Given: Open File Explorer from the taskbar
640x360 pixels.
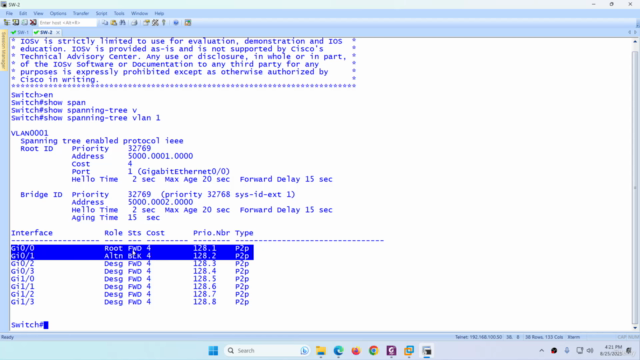Looking at the screenshot, I should [321, 351].
